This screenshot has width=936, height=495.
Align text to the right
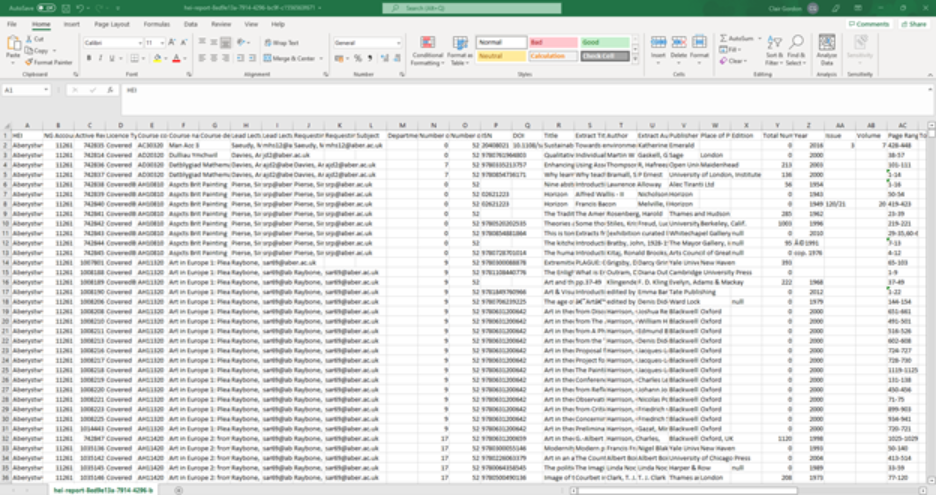(x=225, y=59)
